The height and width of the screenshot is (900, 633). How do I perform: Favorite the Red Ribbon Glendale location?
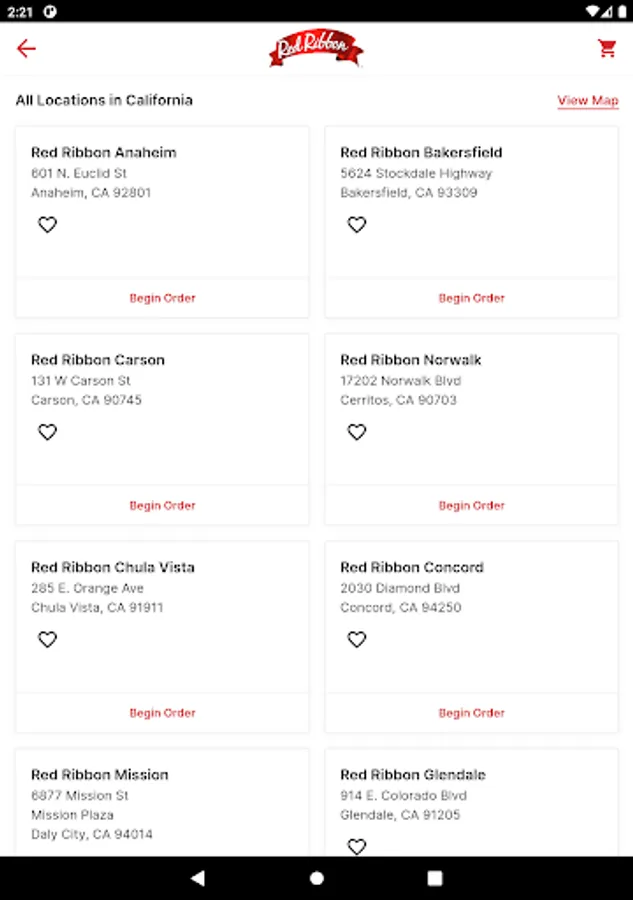(x=357, y=846)
